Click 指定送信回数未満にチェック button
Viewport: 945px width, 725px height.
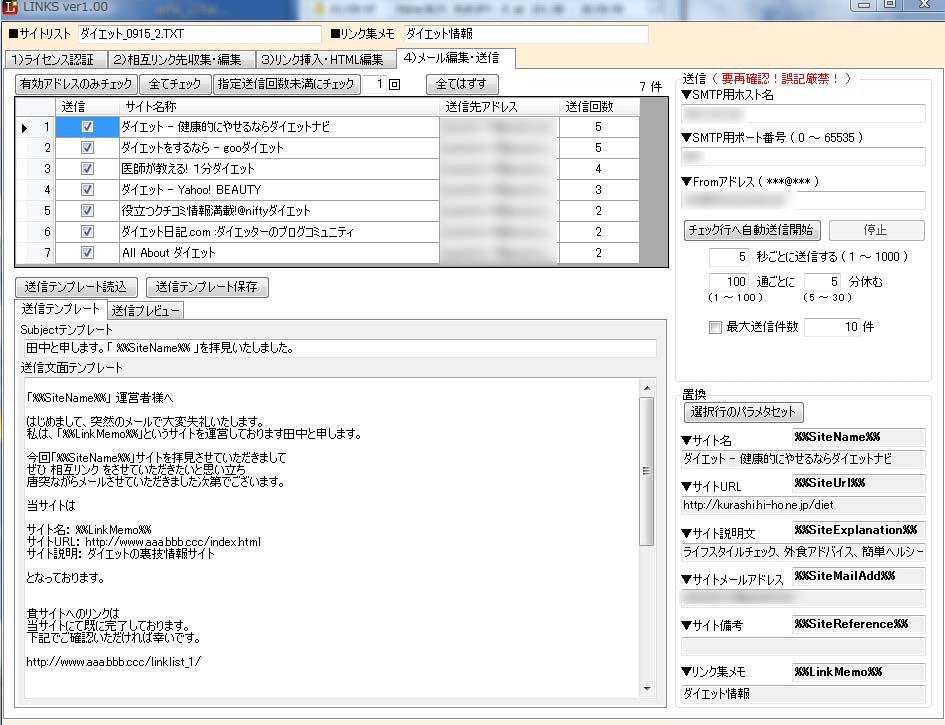click(286, 84)
